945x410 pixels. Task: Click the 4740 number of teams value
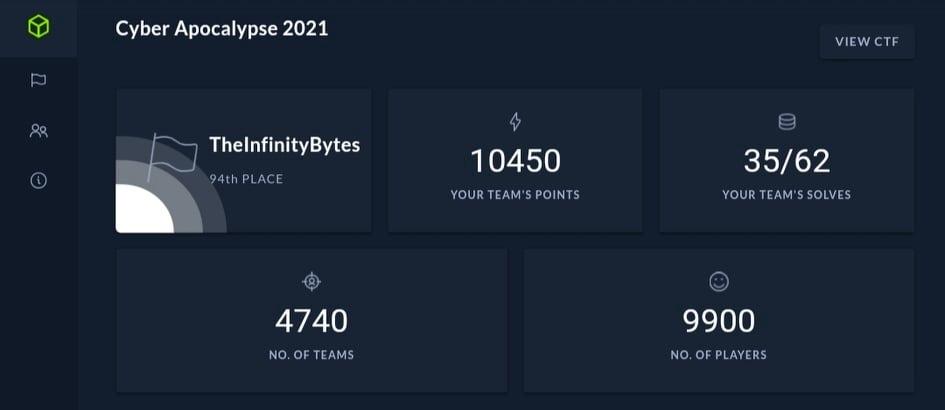(x=311, y=321)
